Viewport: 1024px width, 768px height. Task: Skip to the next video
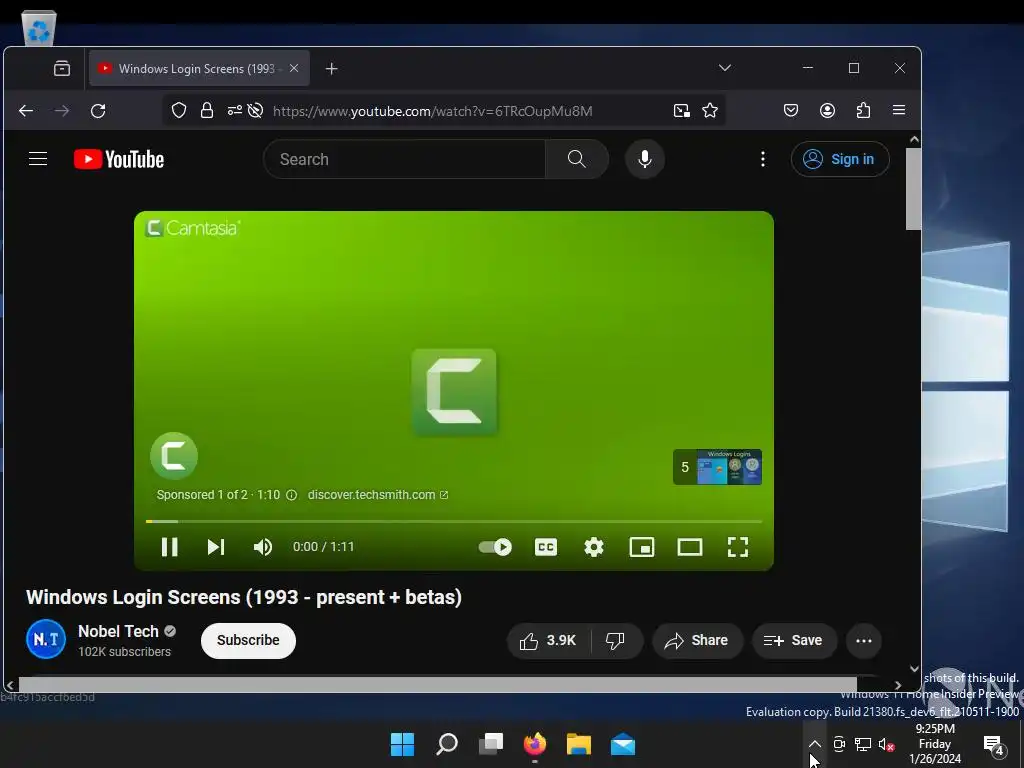click(216, 547)
